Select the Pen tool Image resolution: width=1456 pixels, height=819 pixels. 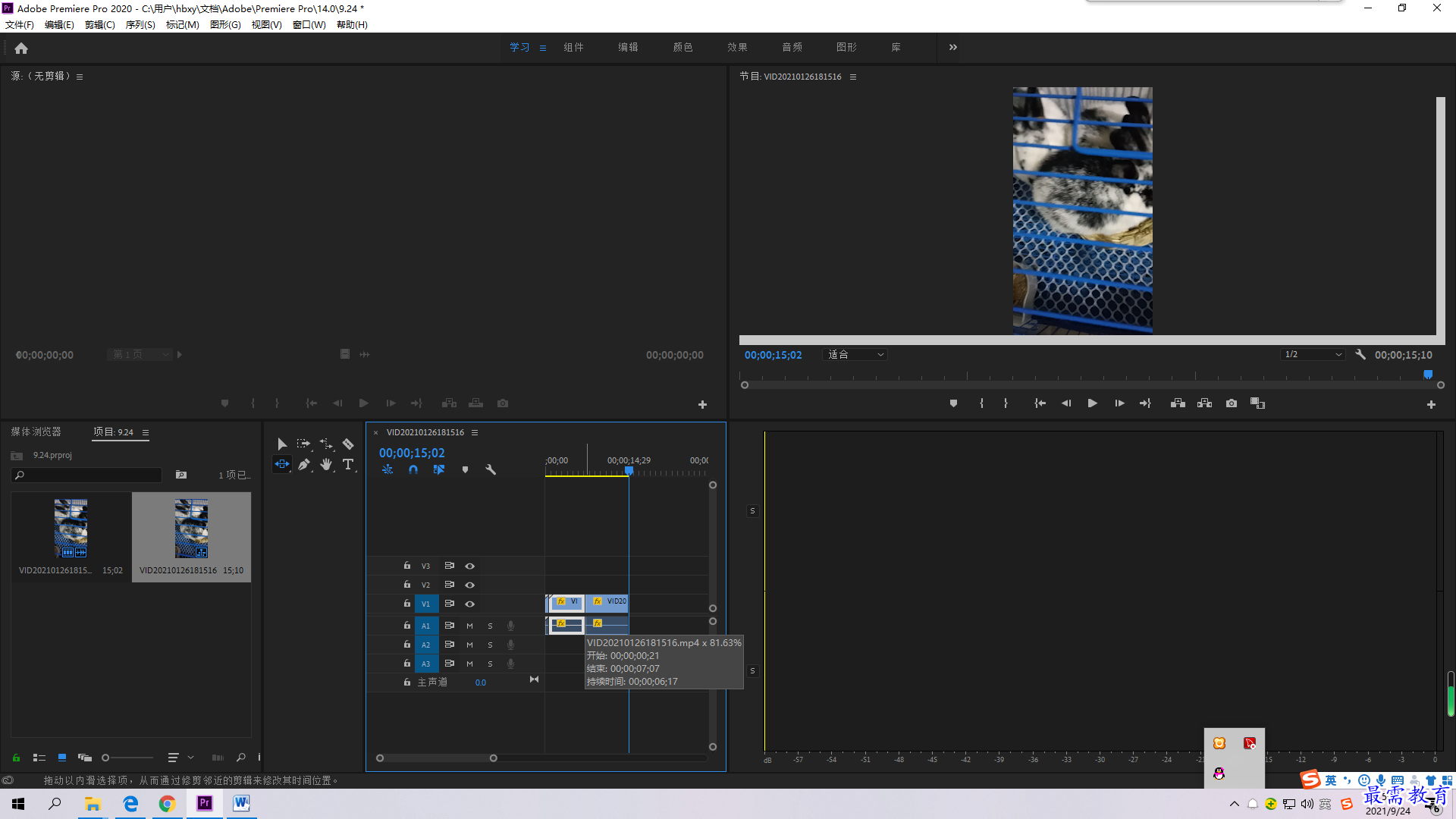click(304, 464)
